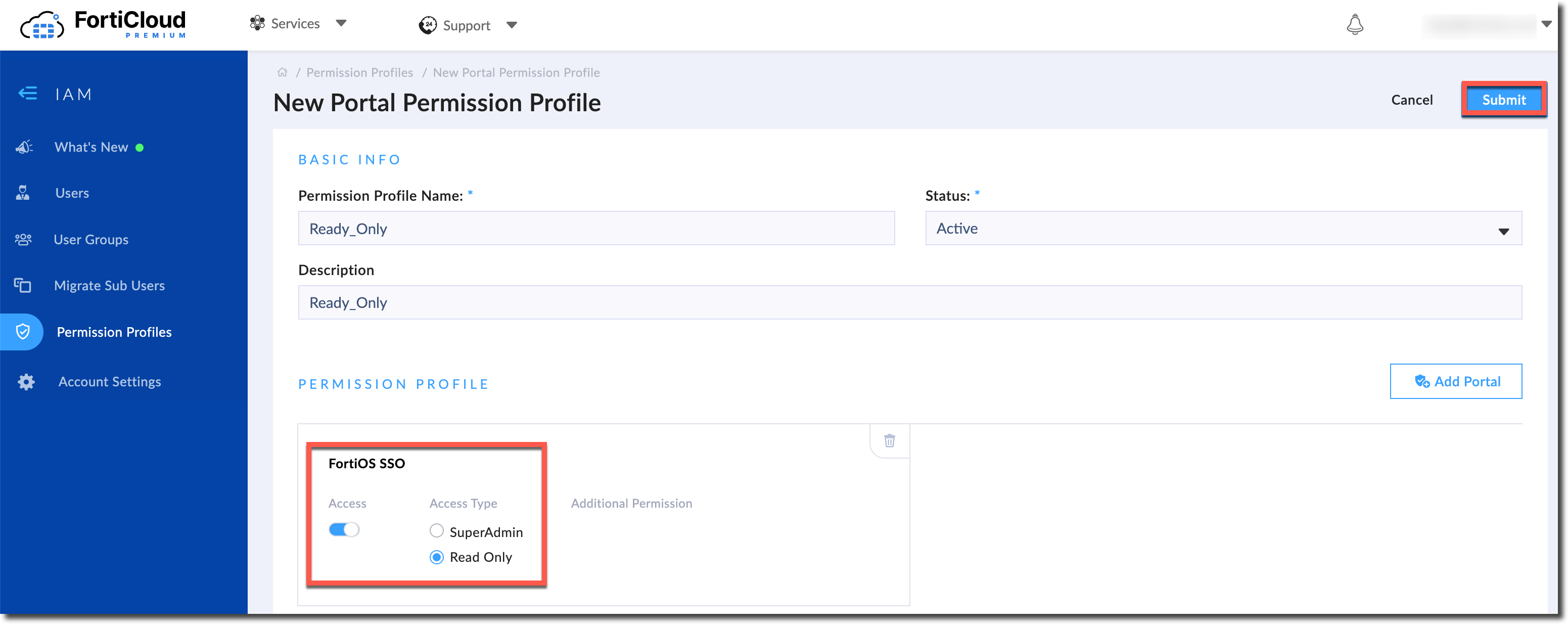Click the Permission Profiles breadcrumb link
This screenshot has height=624, width=1568.
[x=359, y=72]
